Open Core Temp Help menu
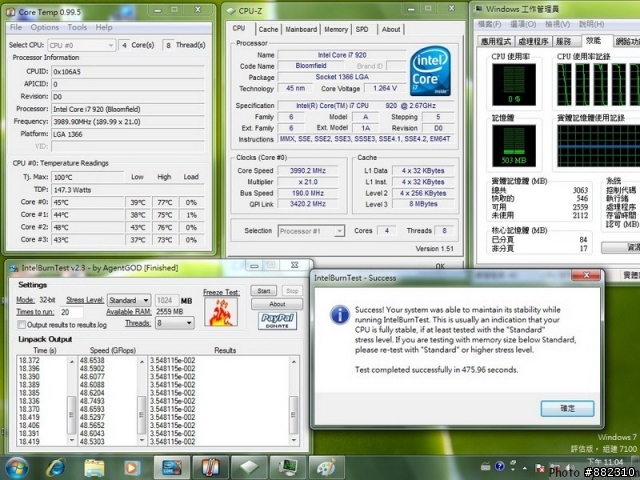640x480 pixels. [104, 27]
